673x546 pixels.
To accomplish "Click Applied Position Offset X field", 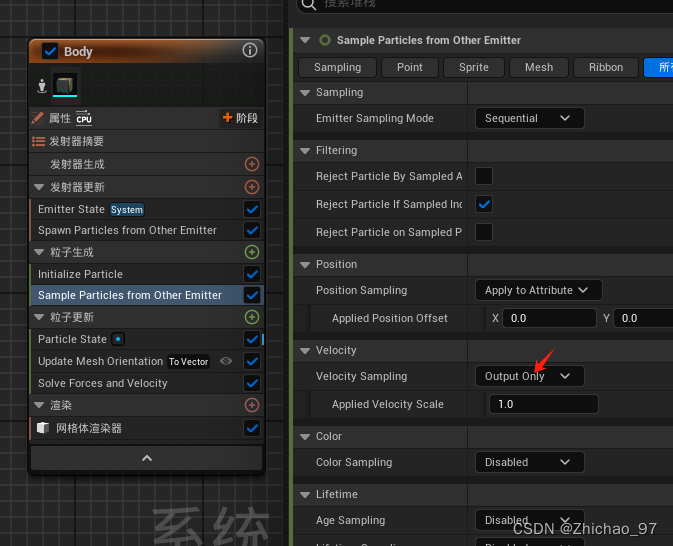I will pos(549,318).
